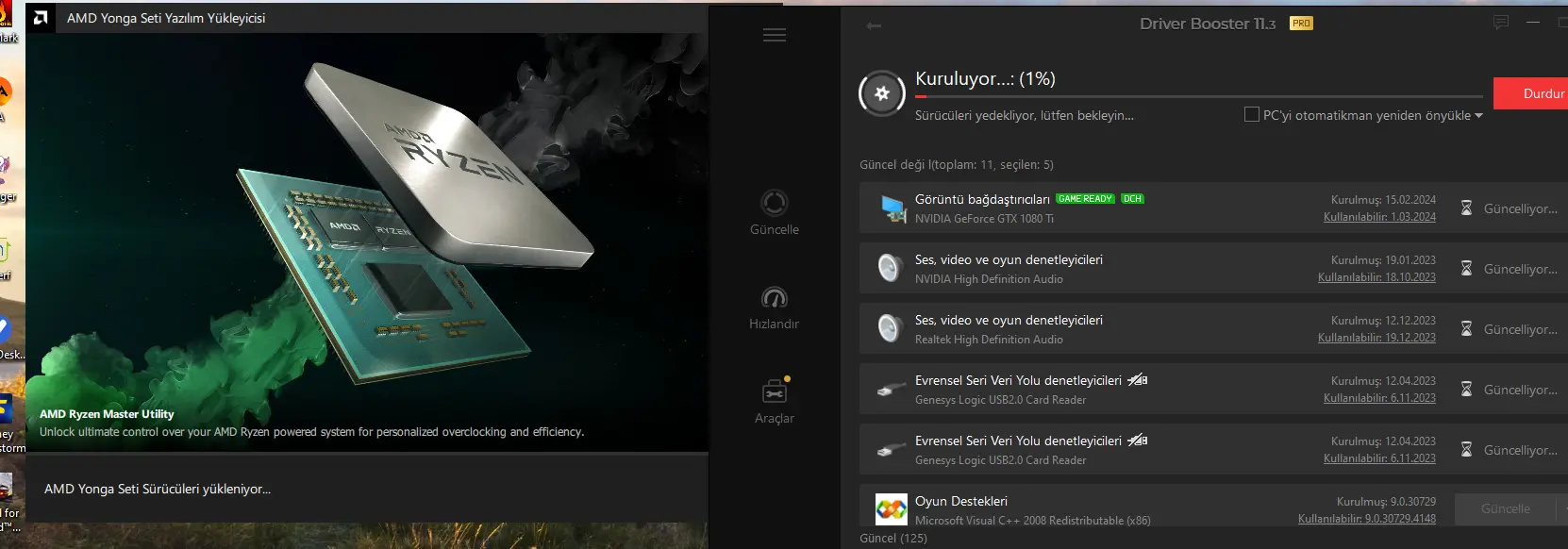Image resolution: width=1568 pixels, height=549 pixels.
Task: Click 'AMD Yonga Seti Sürücüleri yükleniyor...' status text
Action: click(158, 489)
